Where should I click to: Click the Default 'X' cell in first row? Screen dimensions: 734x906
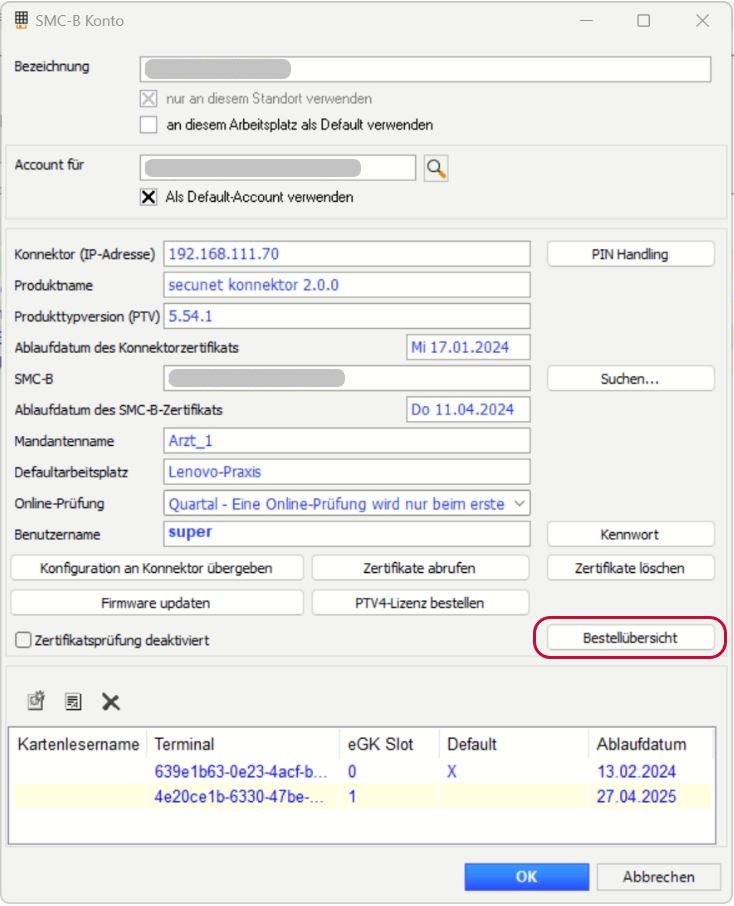451,771
